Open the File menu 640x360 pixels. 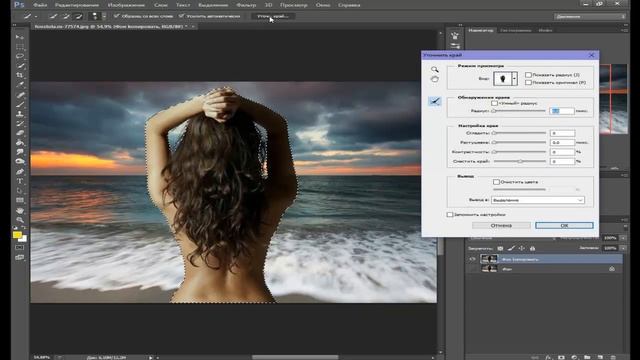(x=40, y=5)
